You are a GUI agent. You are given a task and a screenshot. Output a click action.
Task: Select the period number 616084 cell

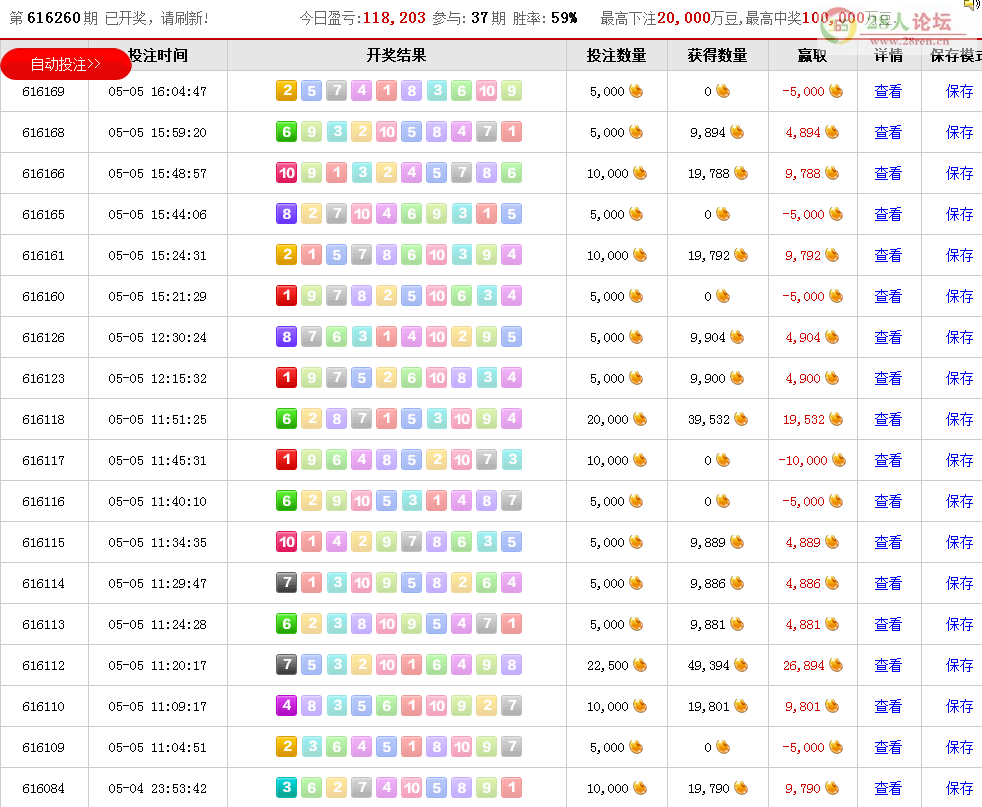[44, 788]
